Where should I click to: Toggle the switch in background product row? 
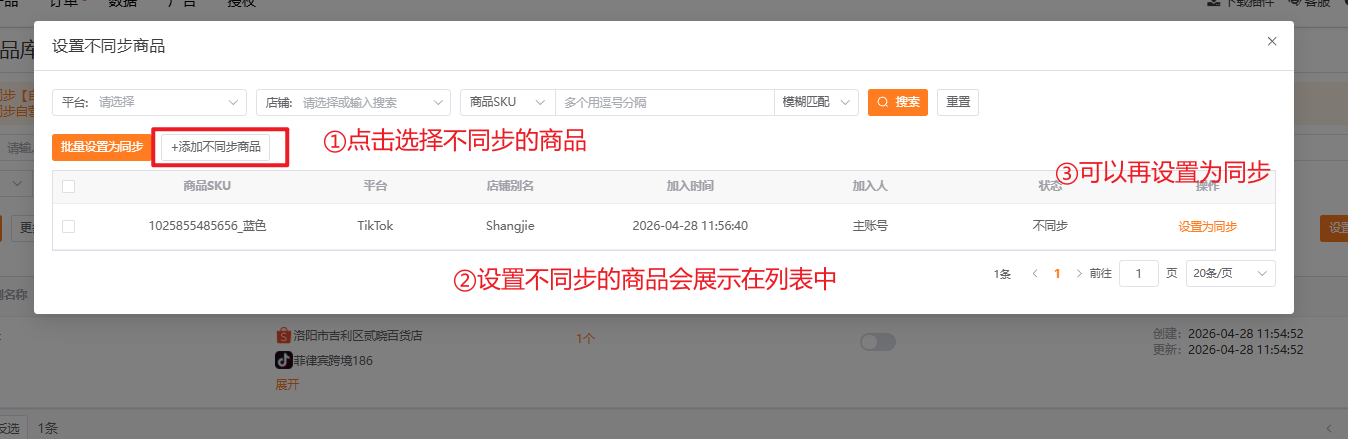point(878,342)
